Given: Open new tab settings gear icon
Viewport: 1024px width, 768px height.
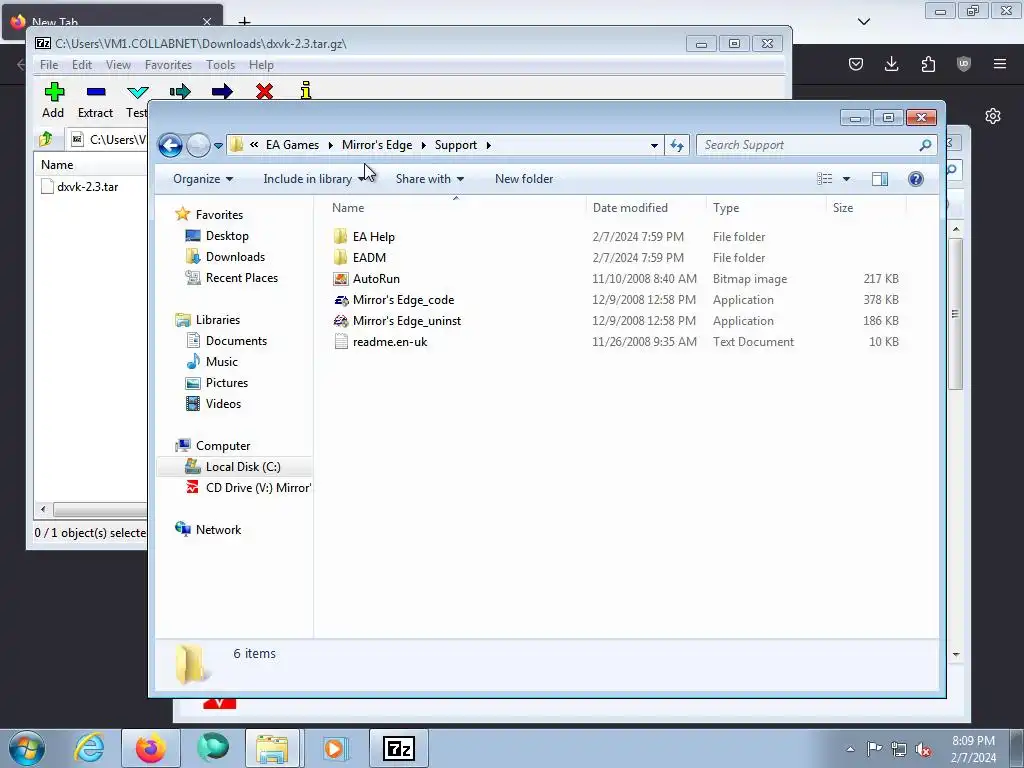Looking at the screenshot, I should click(x=993, y=116).
